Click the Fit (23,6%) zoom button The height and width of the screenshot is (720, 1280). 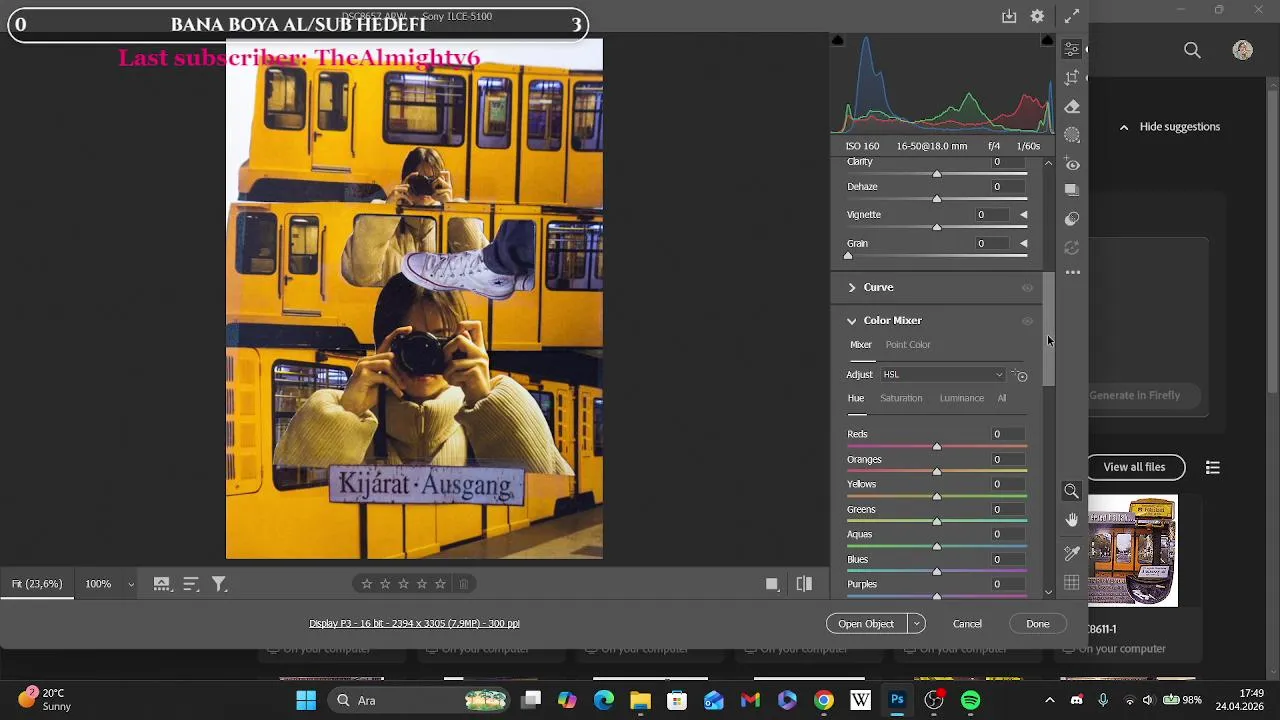(x=37, y=584)
